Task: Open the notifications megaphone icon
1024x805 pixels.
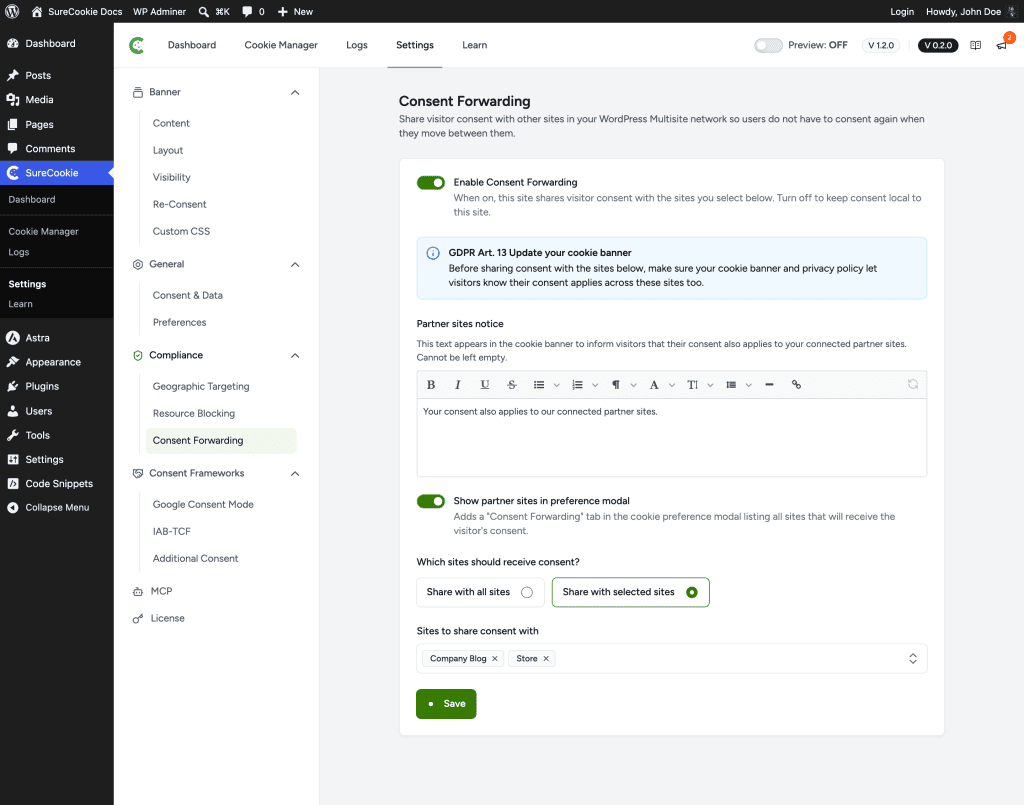Action: coord(1002,45)
